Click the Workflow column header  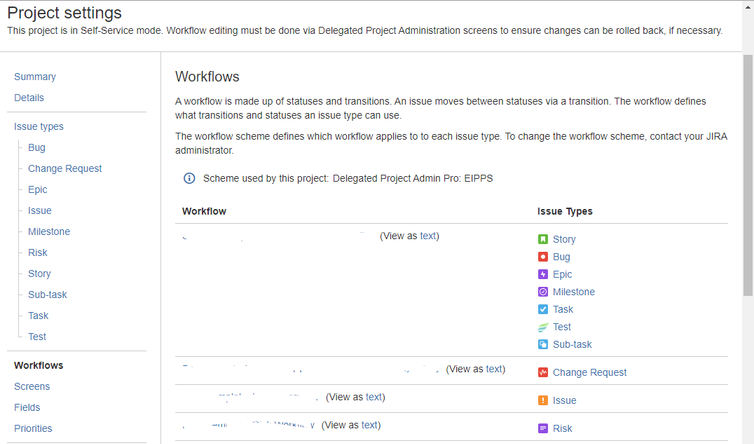[x=204, y=211]
